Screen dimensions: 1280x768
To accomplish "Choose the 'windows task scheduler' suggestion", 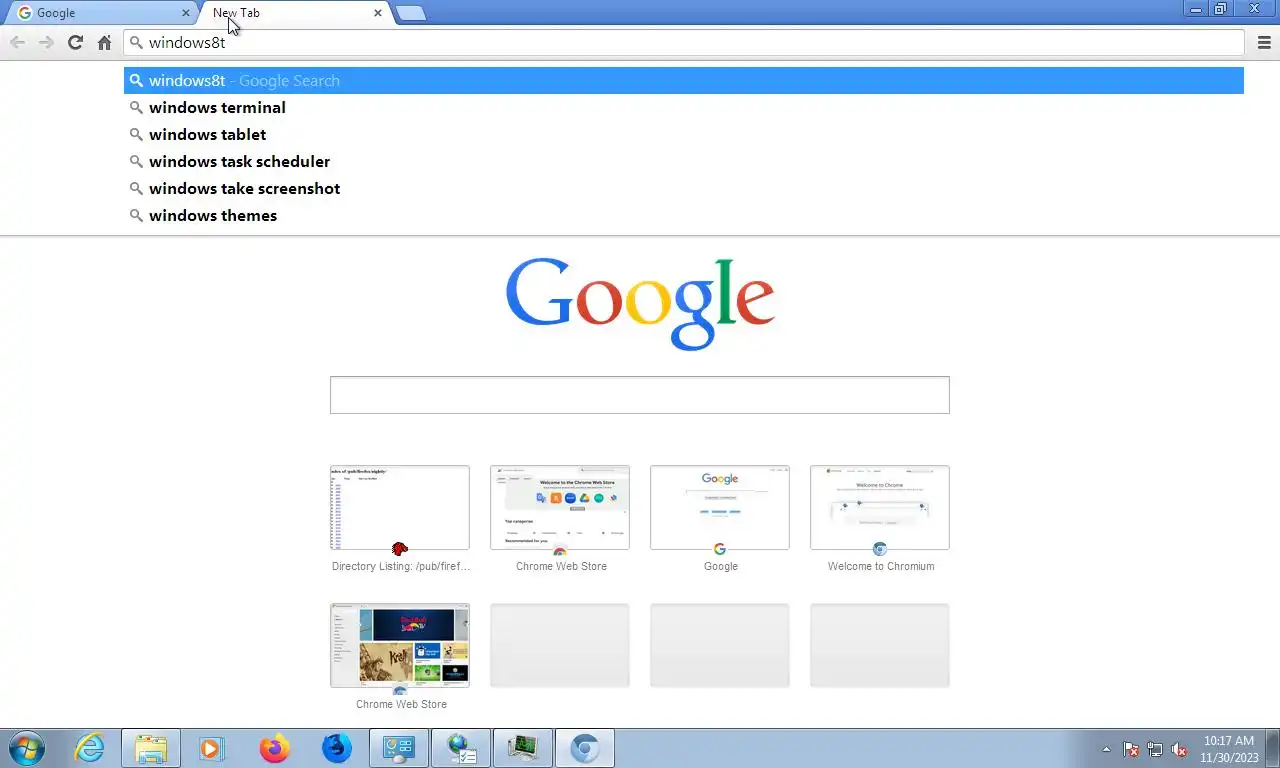I will [684, 161].
